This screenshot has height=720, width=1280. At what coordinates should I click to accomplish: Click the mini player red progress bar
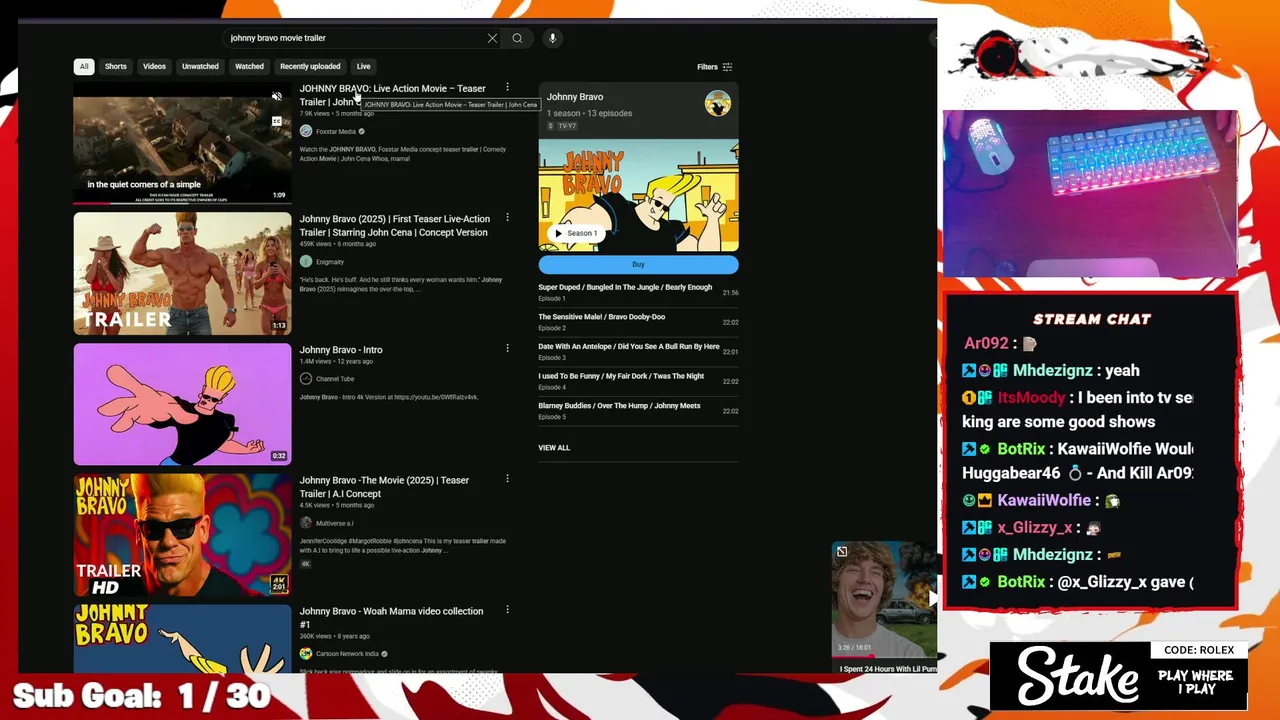[x=884, y=658]
